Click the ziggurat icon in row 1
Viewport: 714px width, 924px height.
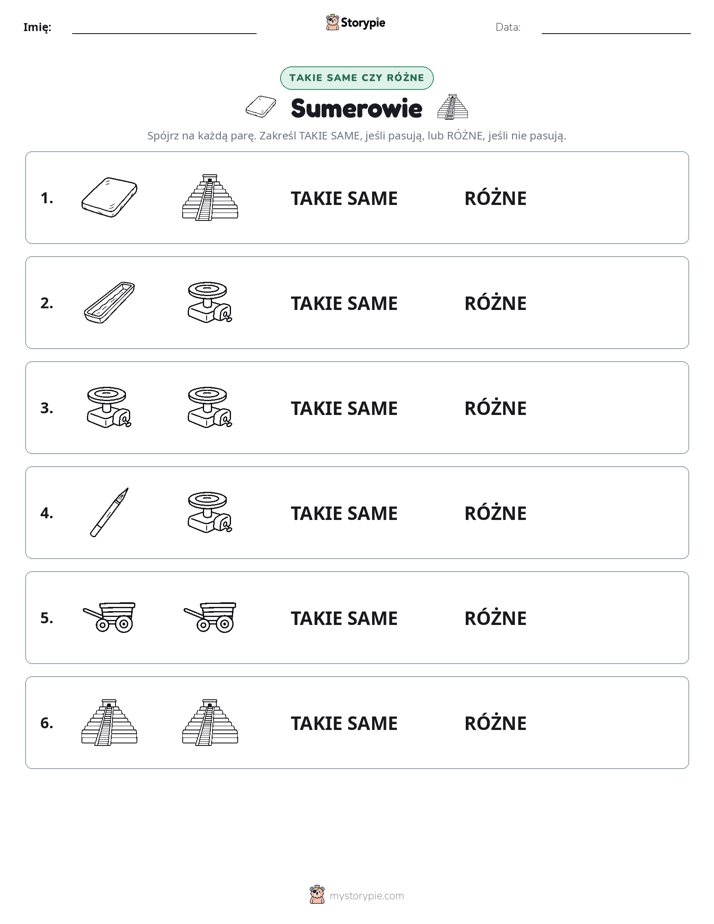[x=210, y=197]
